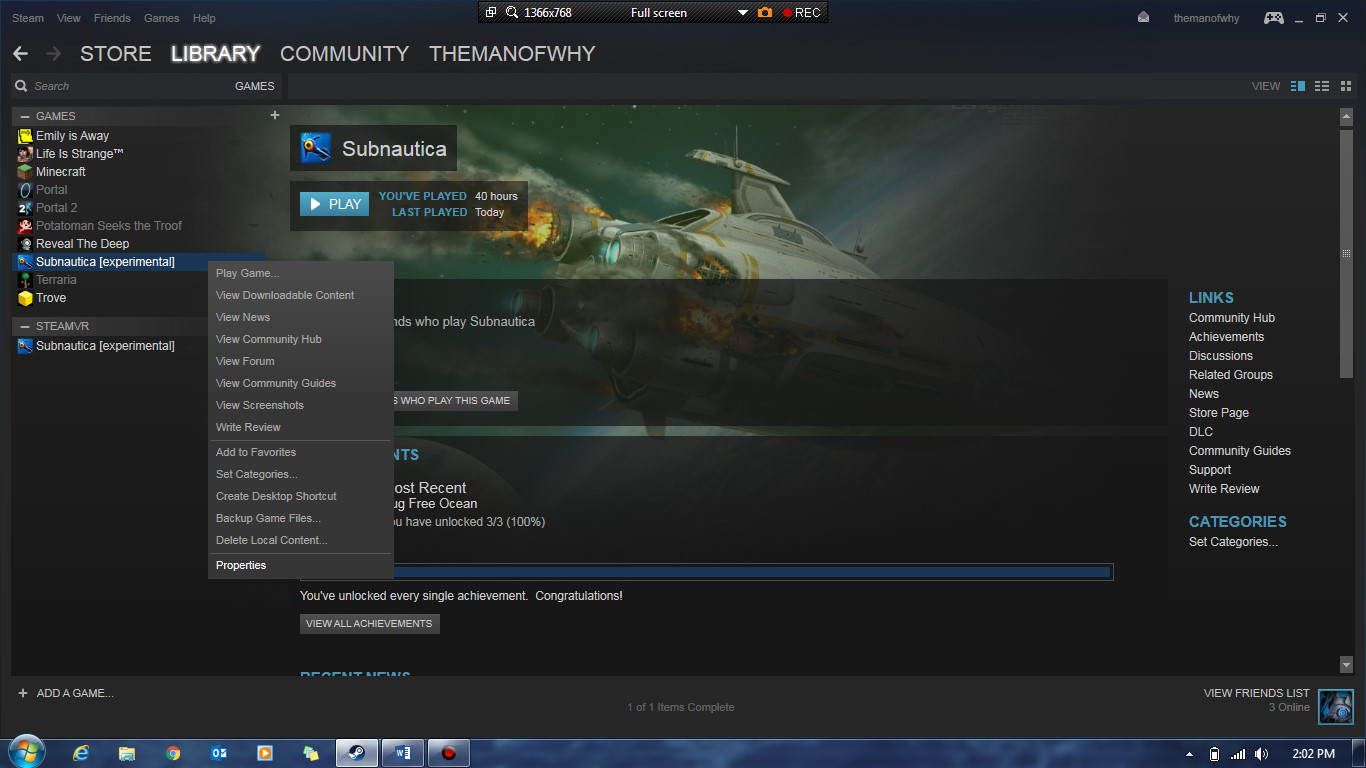Image resolution: width=1366 pixels, height=768 pixels.
Task: Choose Add to Favorites in the context menu
Action: 256,452
